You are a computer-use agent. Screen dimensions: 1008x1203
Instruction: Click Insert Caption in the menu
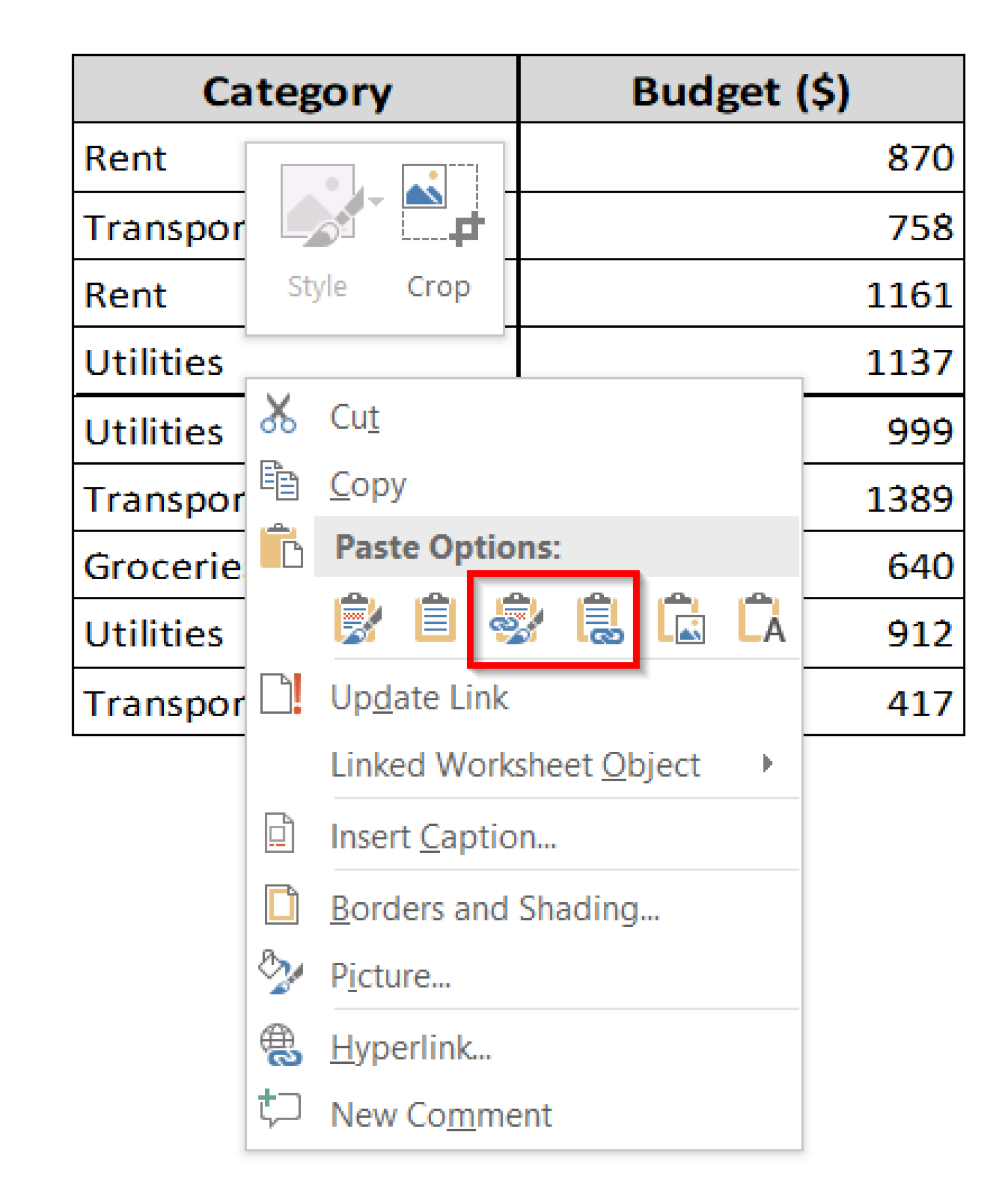point(443,836)
